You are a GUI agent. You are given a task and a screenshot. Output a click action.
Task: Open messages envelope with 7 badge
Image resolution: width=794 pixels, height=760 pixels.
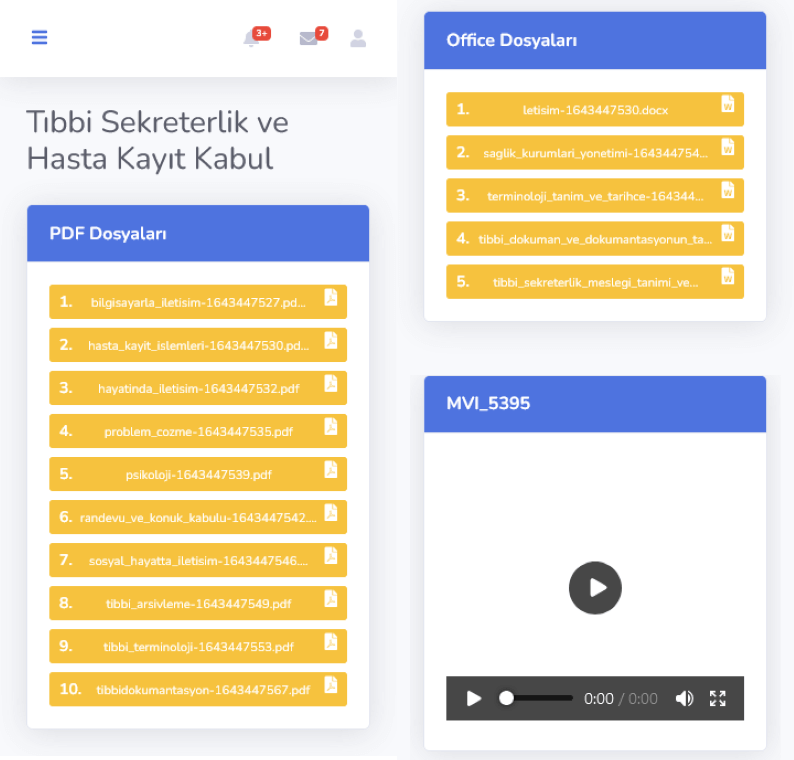click(x=308, y=39)
